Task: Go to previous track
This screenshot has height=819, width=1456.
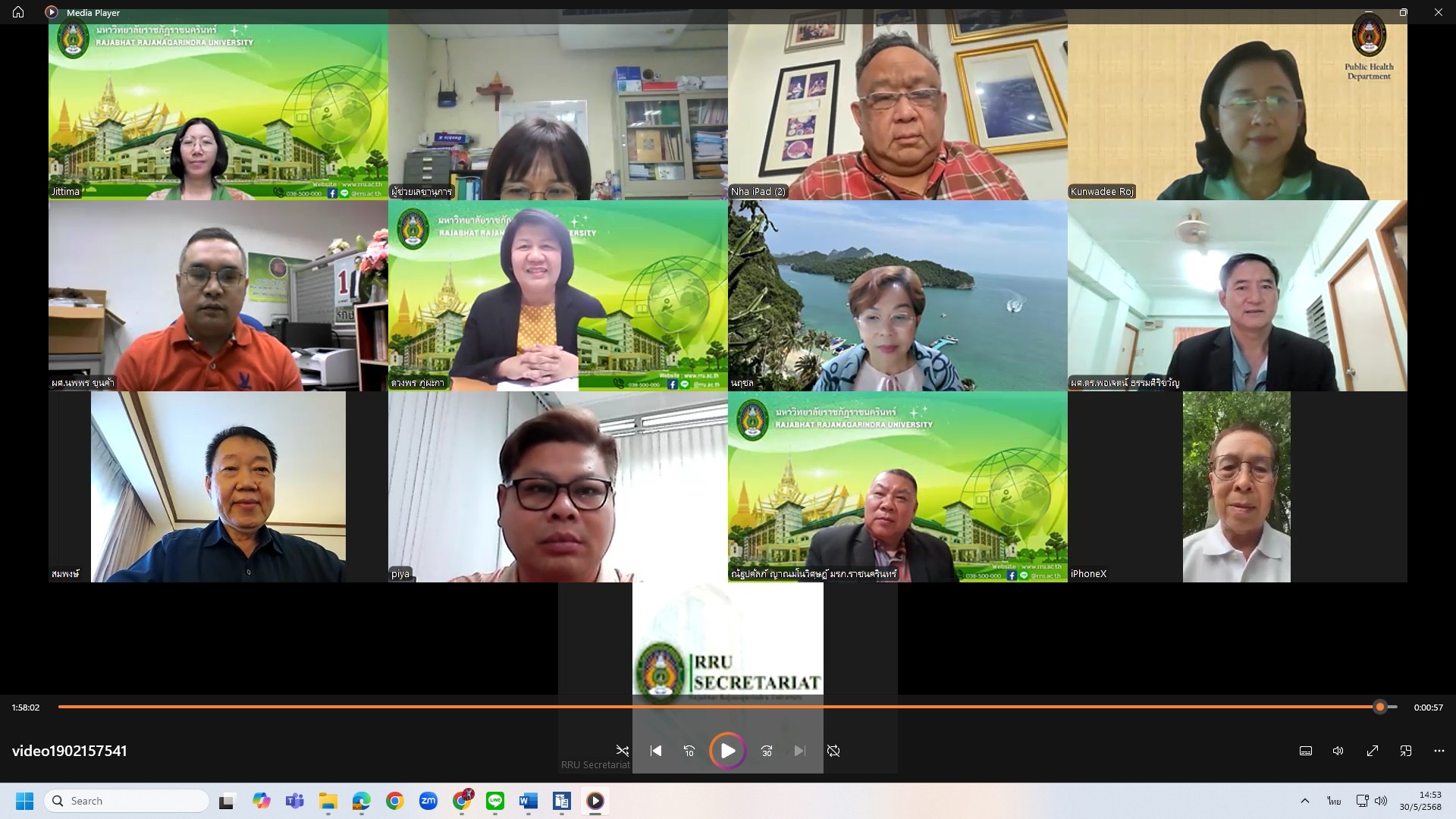Action: (656, 751)
